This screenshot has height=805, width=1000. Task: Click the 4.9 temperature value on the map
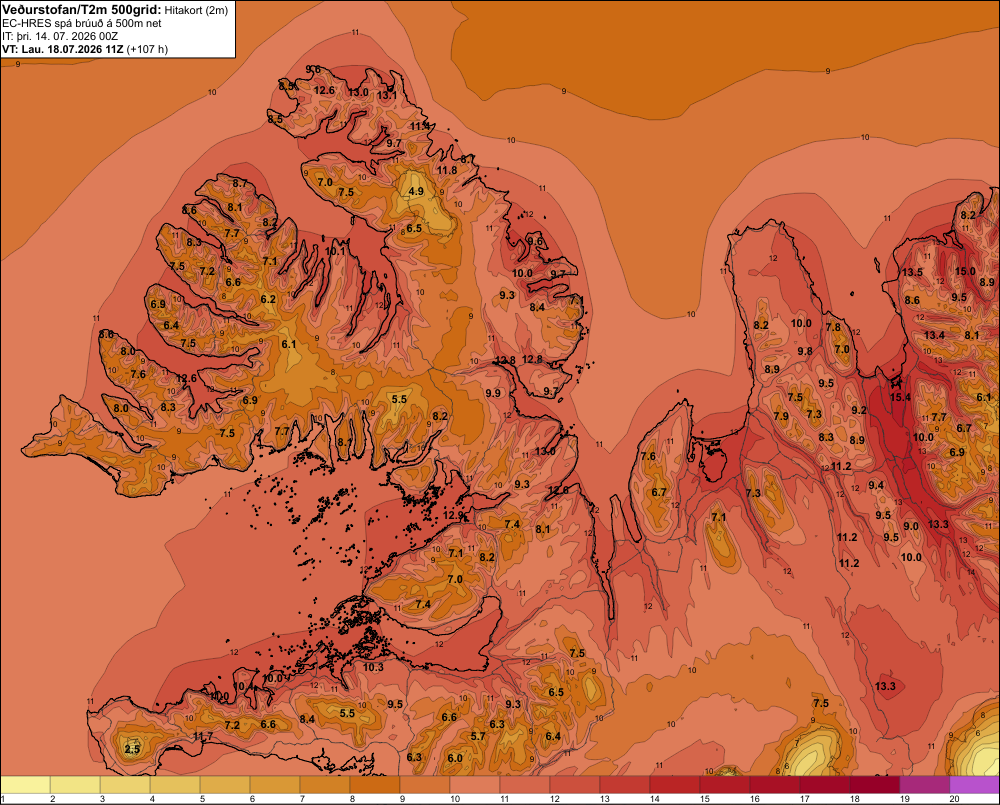(x=416, y=191)
